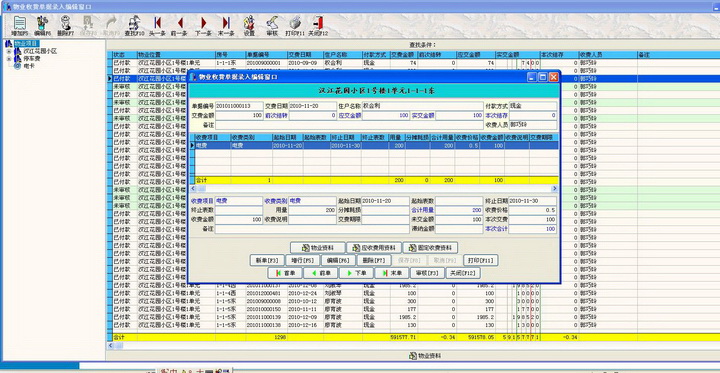Expand the 停车费 tree node
This screenshot has width=720, height=373.
(8, 59)
